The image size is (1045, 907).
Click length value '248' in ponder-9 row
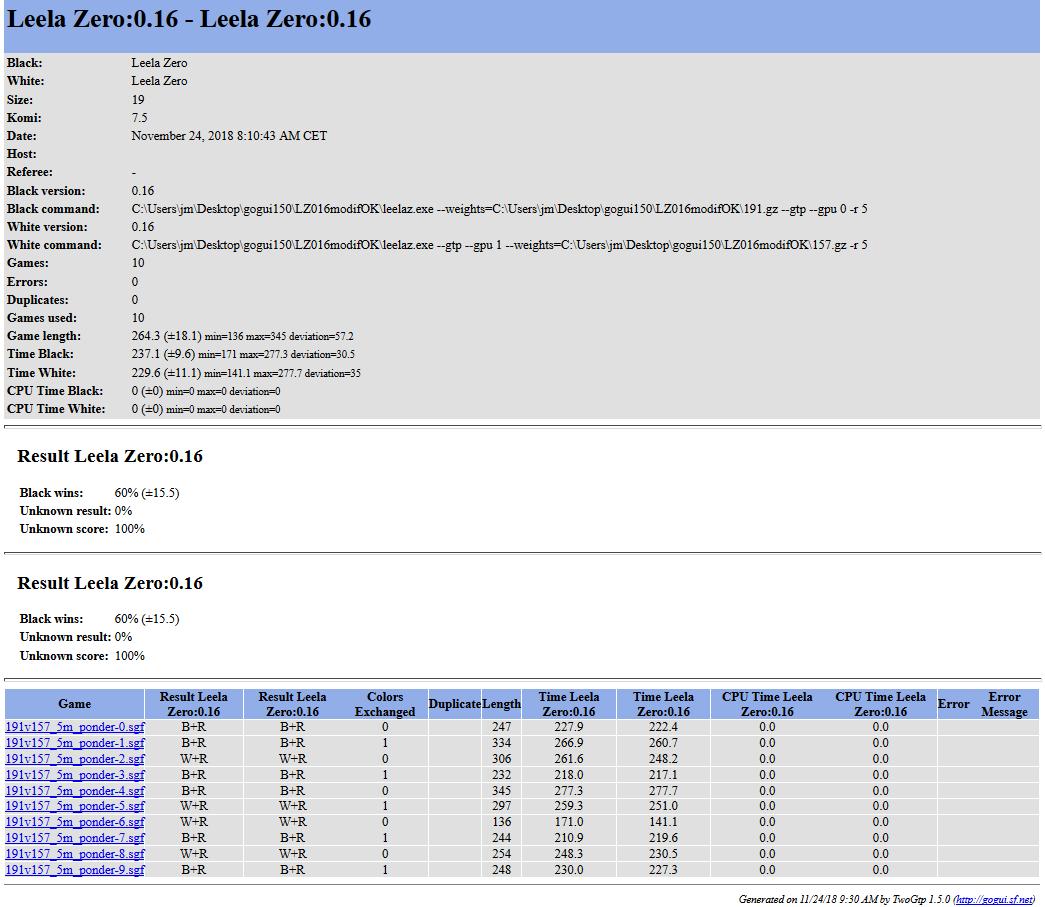(501, 870)
